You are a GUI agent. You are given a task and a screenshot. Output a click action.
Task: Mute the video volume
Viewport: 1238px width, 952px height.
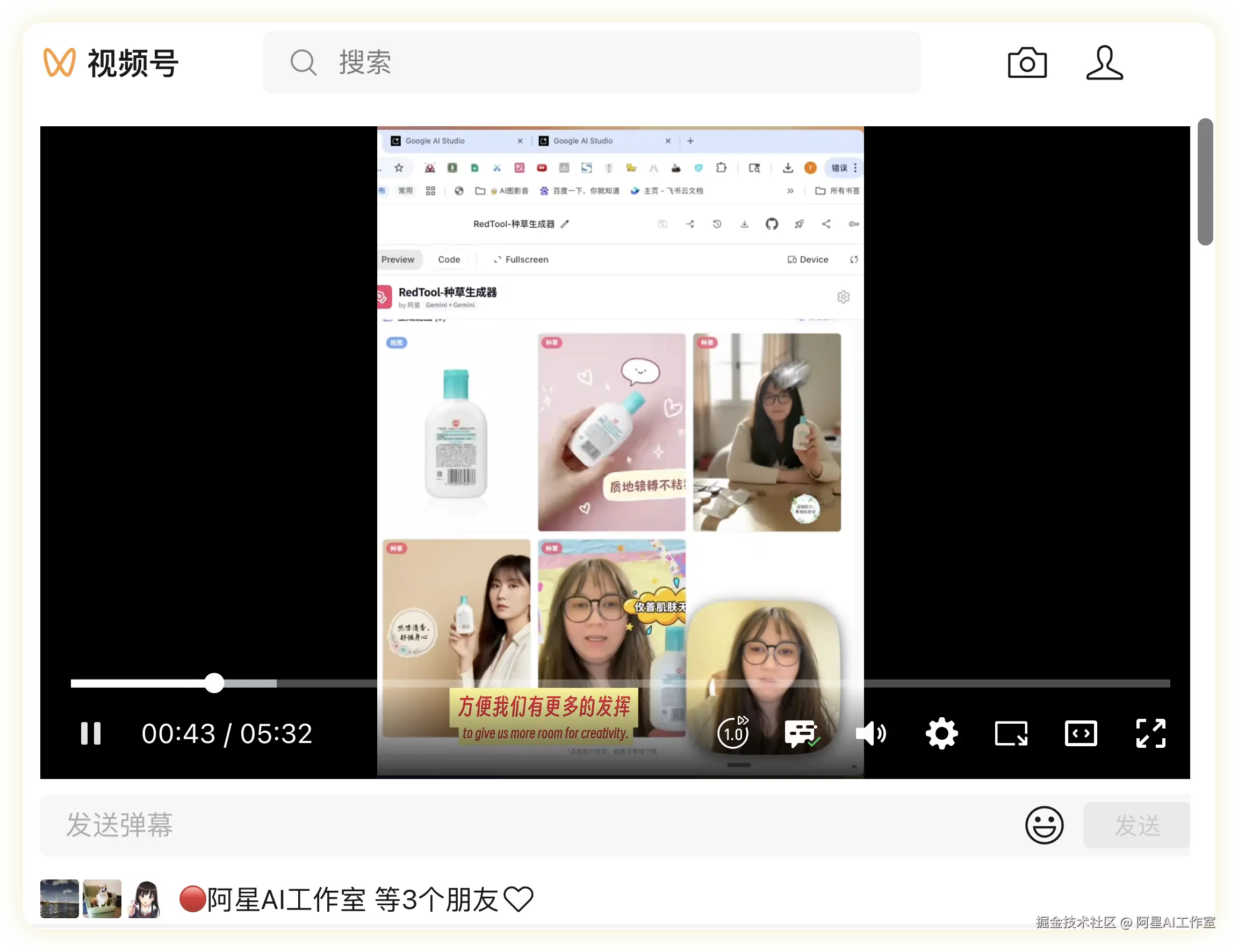[x=870, y=733]
